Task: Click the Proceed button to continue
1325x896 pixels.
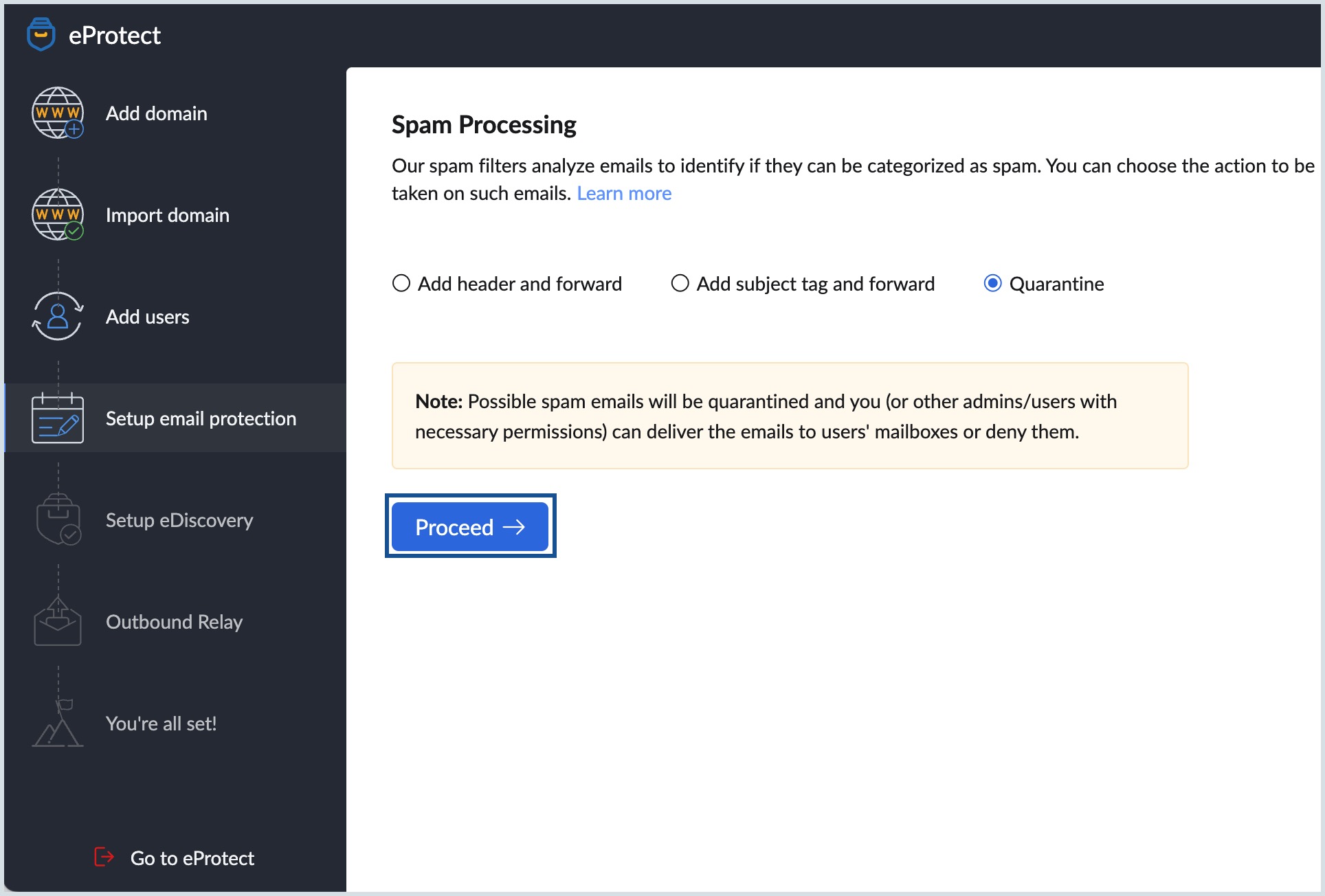Action: click(x=470, y=527)
